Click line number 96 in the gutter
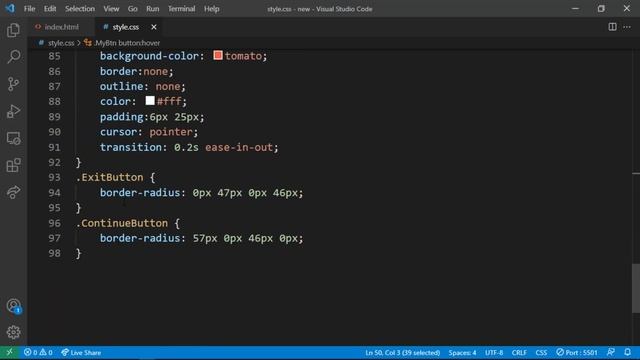640x360 pixels. tap(54, 223)
